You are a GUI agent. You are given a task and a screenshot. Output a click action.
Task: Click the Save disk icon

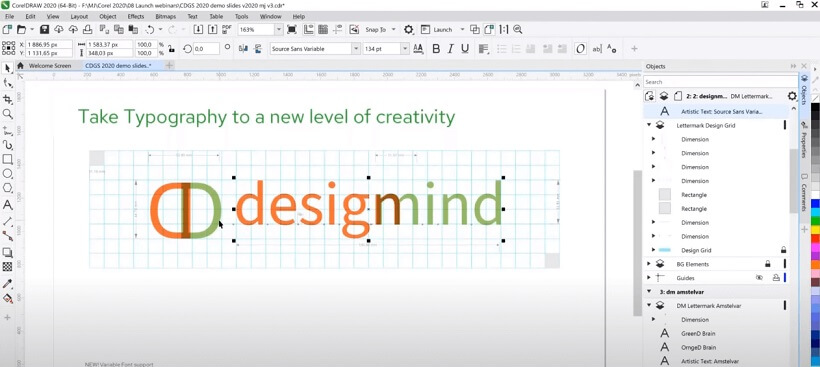click(44, 29)
